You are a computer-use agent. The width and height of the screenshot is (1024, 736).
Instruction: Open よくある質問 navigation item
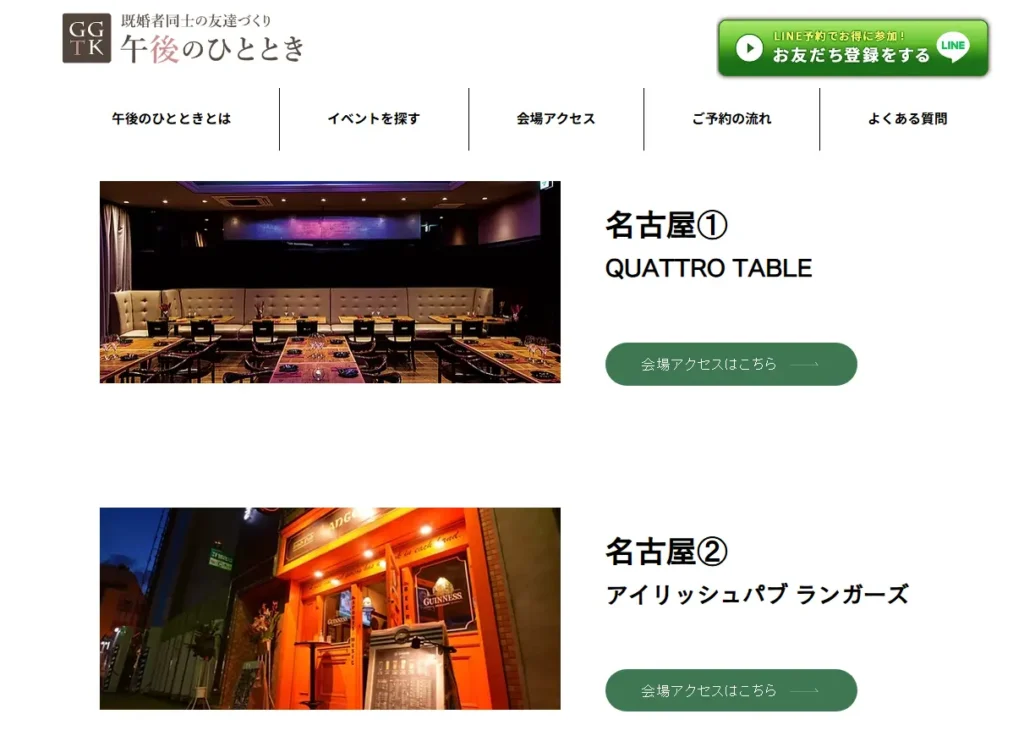(x=907, y=119)
